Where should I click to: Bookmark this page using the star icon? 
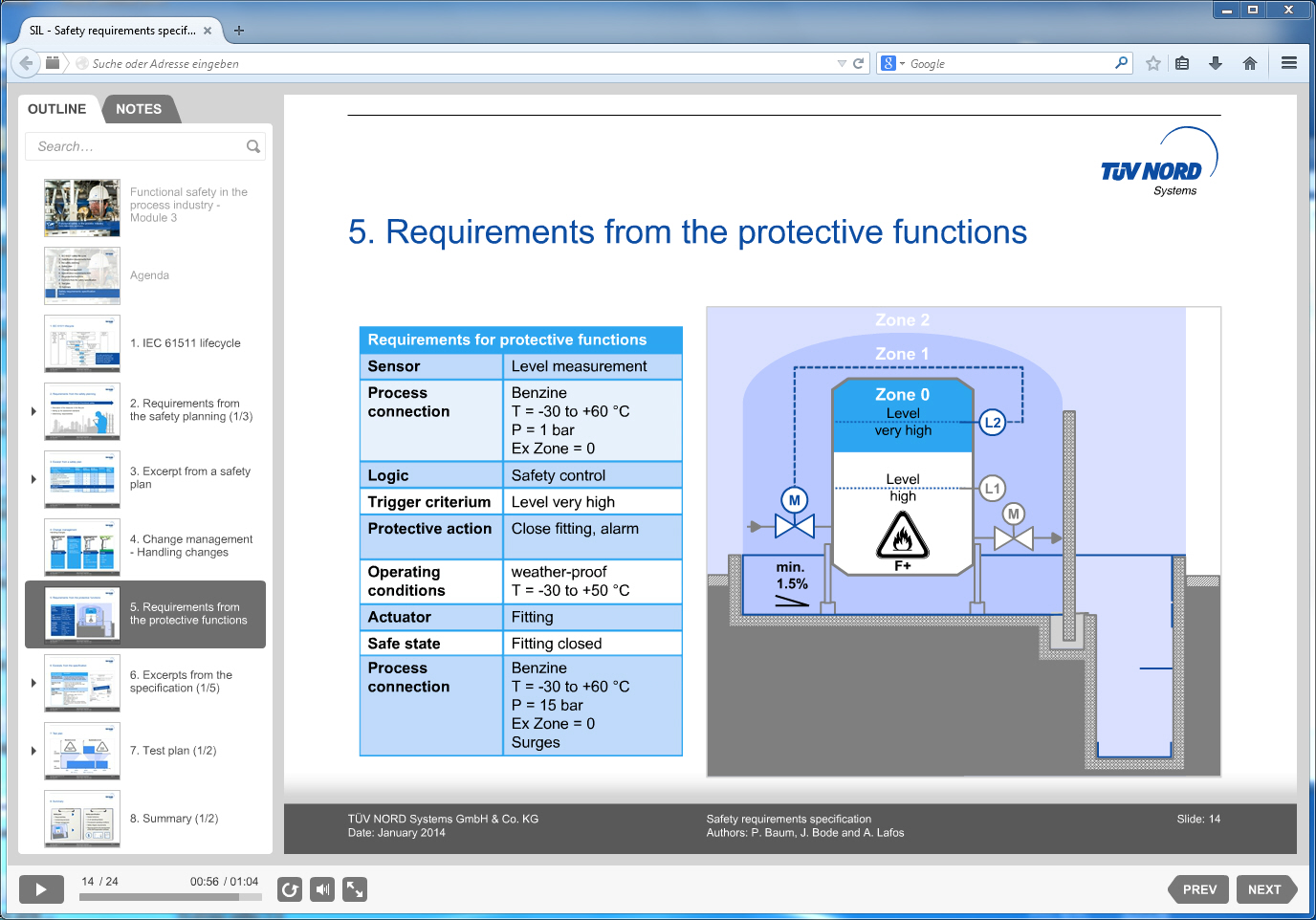(x=1152, y=63)
